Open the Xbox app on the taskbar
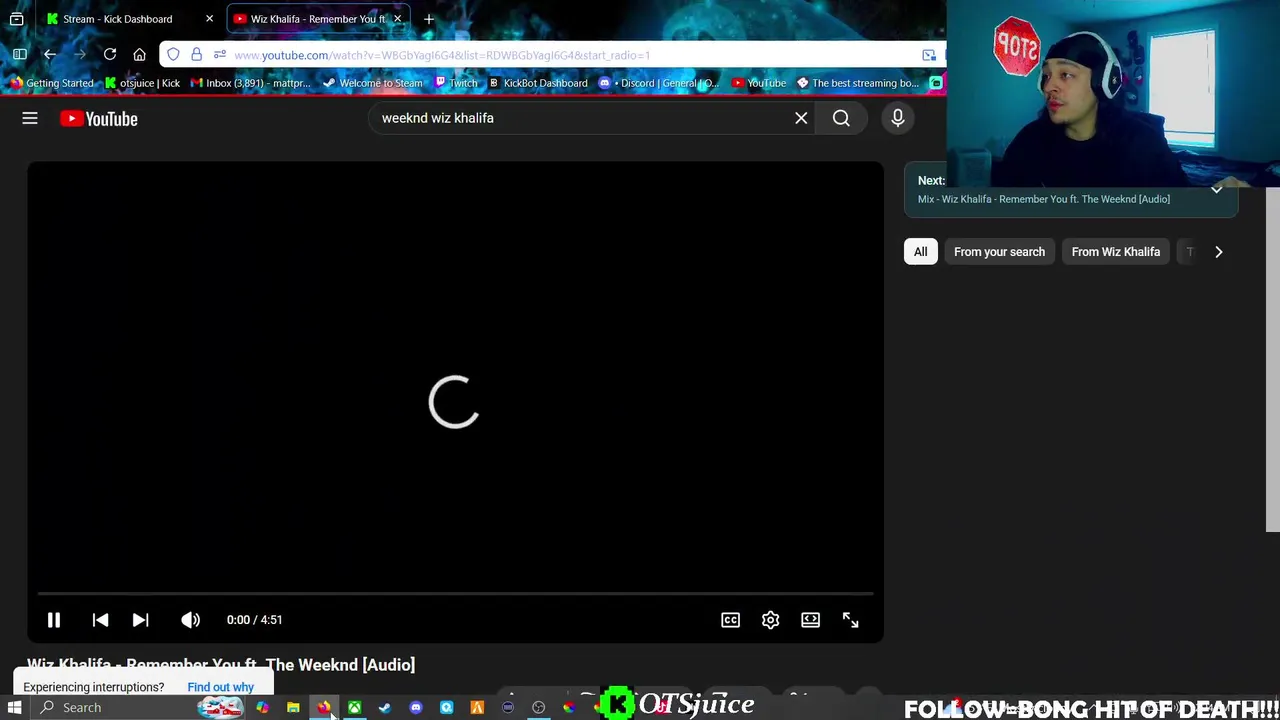 [x=354, y=708]
